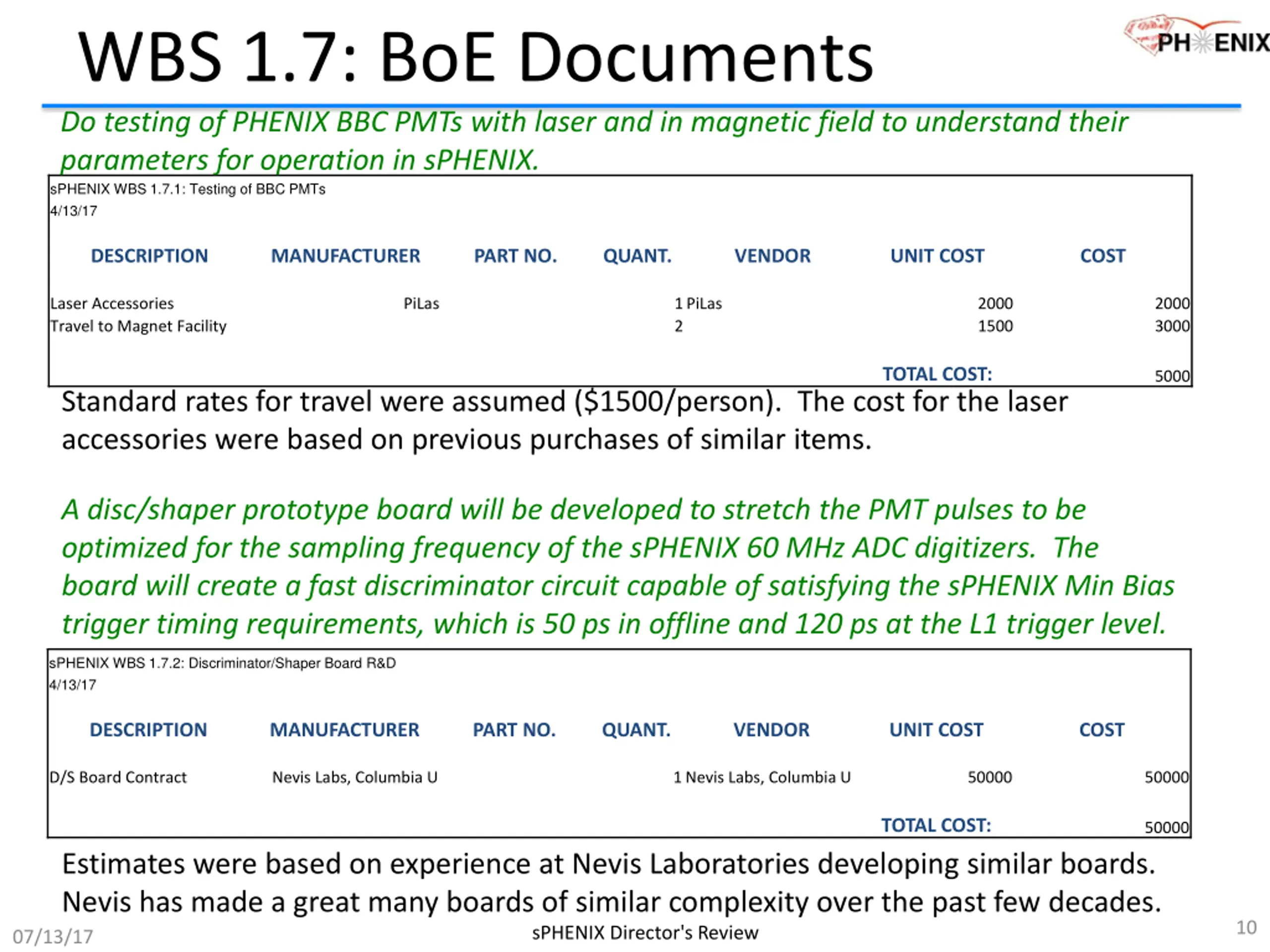Viewport: 1270px width, 952px height.
Task: Click the Travel row quantity 2
Action: pyautogui.click(x=678, y=327)
